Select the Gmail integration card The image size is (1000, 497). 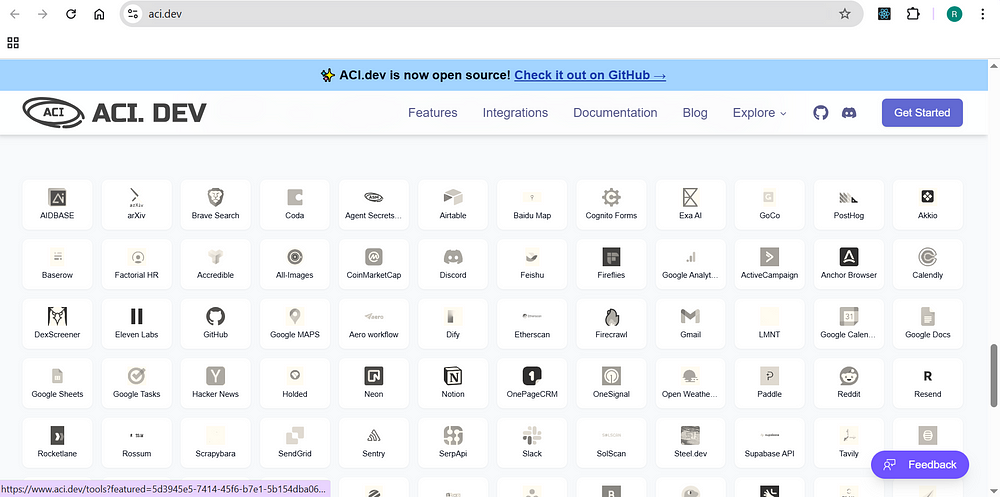[x=690, y=323]
